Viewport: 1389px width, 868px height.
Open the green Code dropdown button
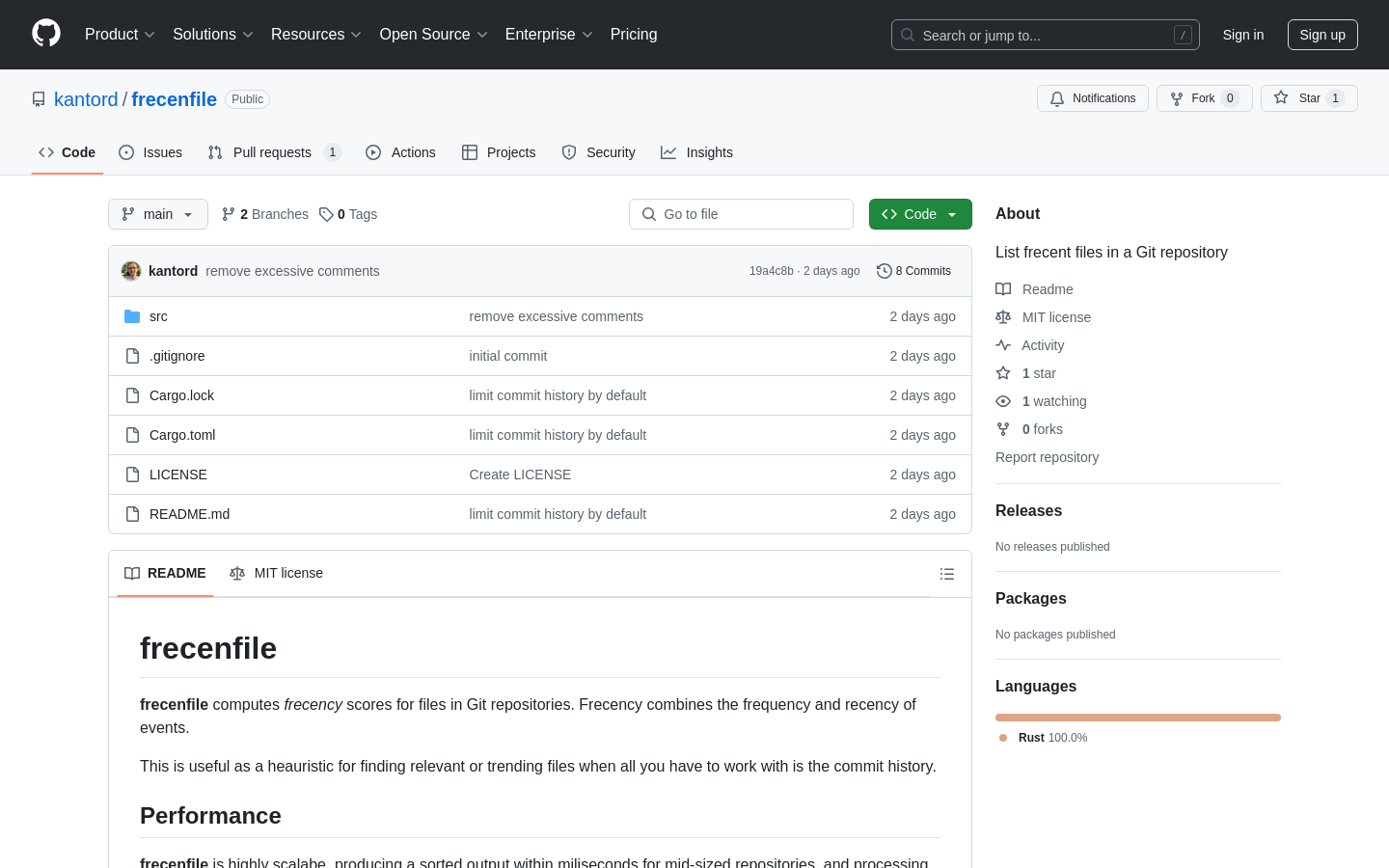point(920,214)
